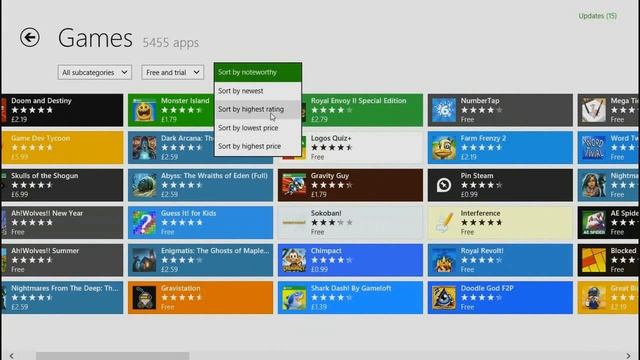Select Sort by noteworthy option
Screen dimensions: 640x360
[x=258, y=72]
